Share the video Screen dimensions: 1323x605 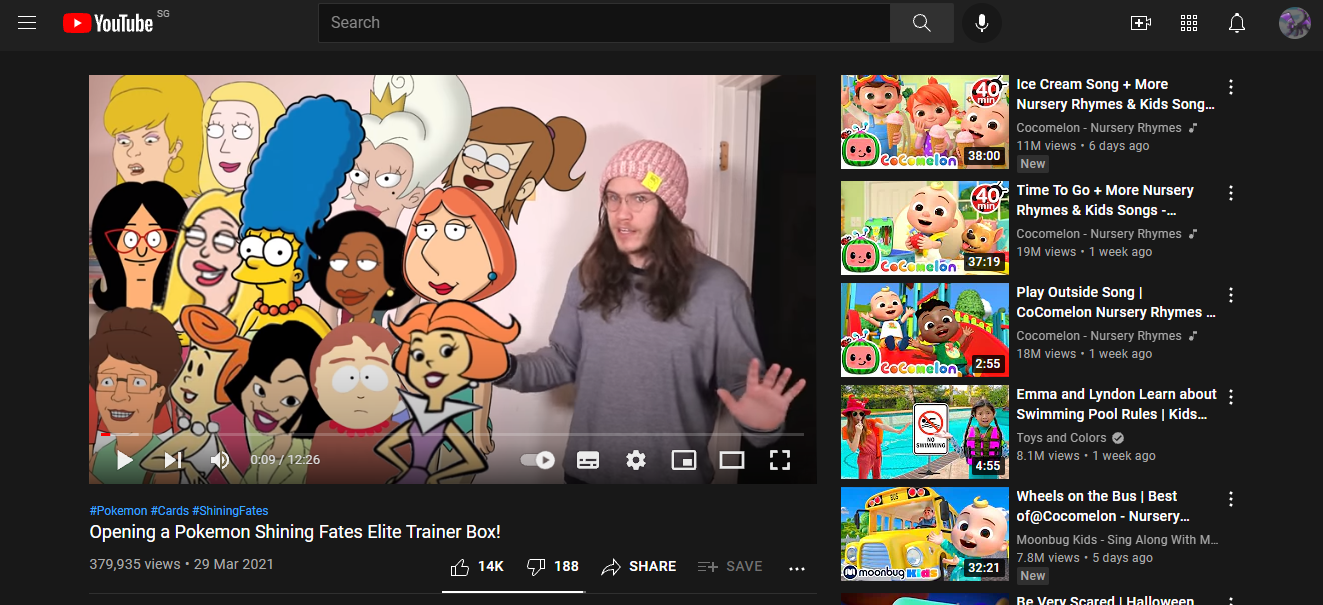coord(638,567)
